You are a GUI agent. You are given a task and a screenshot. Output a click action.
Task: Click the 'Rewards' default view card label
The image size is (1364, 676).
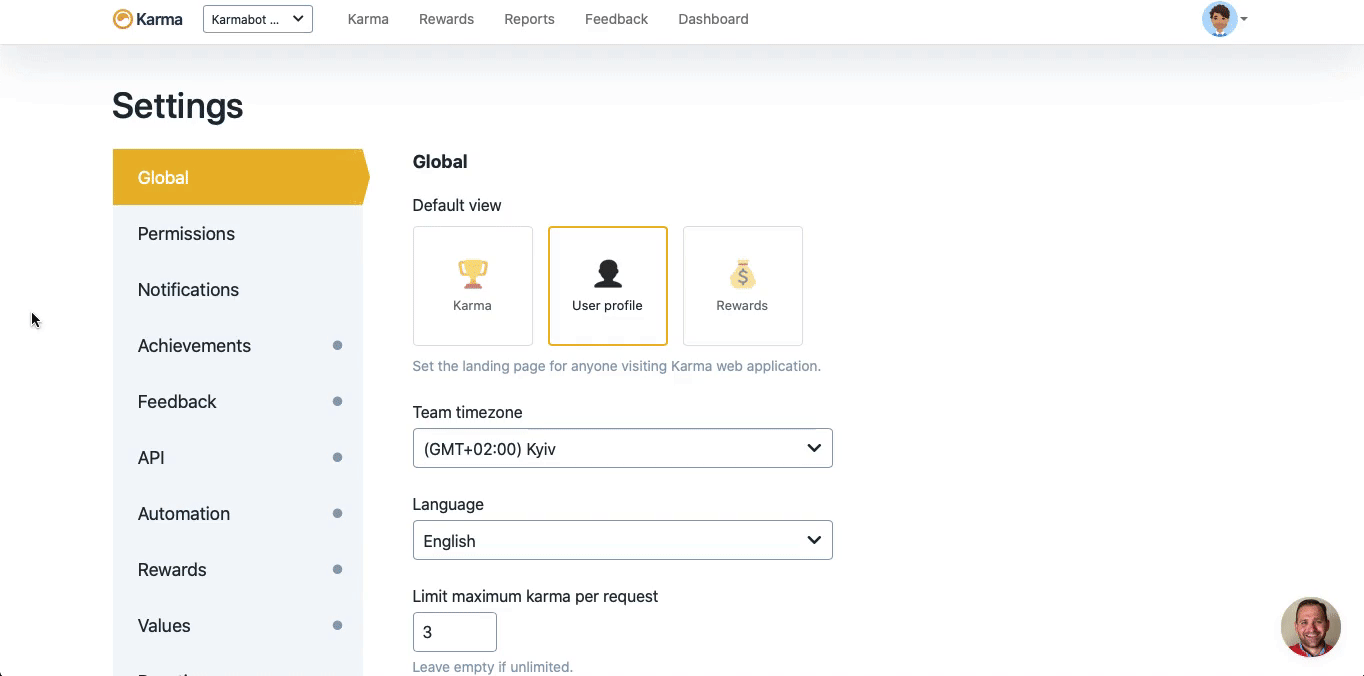tap(742, 306)
